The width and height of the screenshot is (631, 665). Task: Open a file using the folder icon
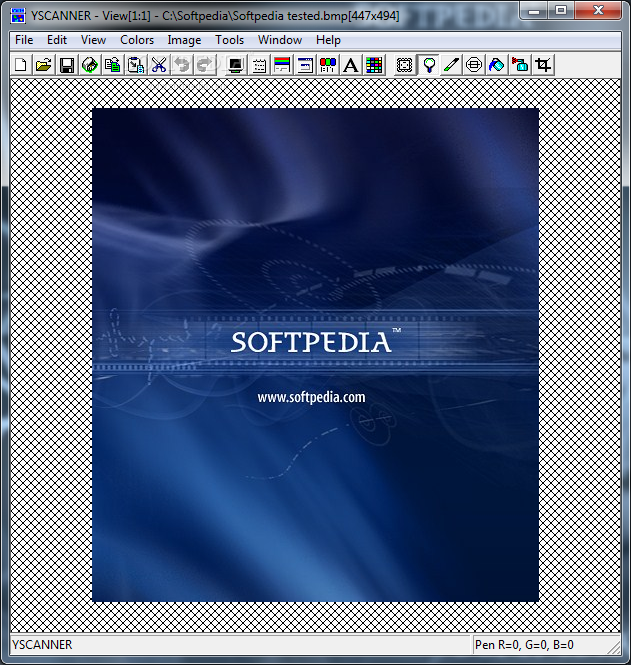point(44,65)
